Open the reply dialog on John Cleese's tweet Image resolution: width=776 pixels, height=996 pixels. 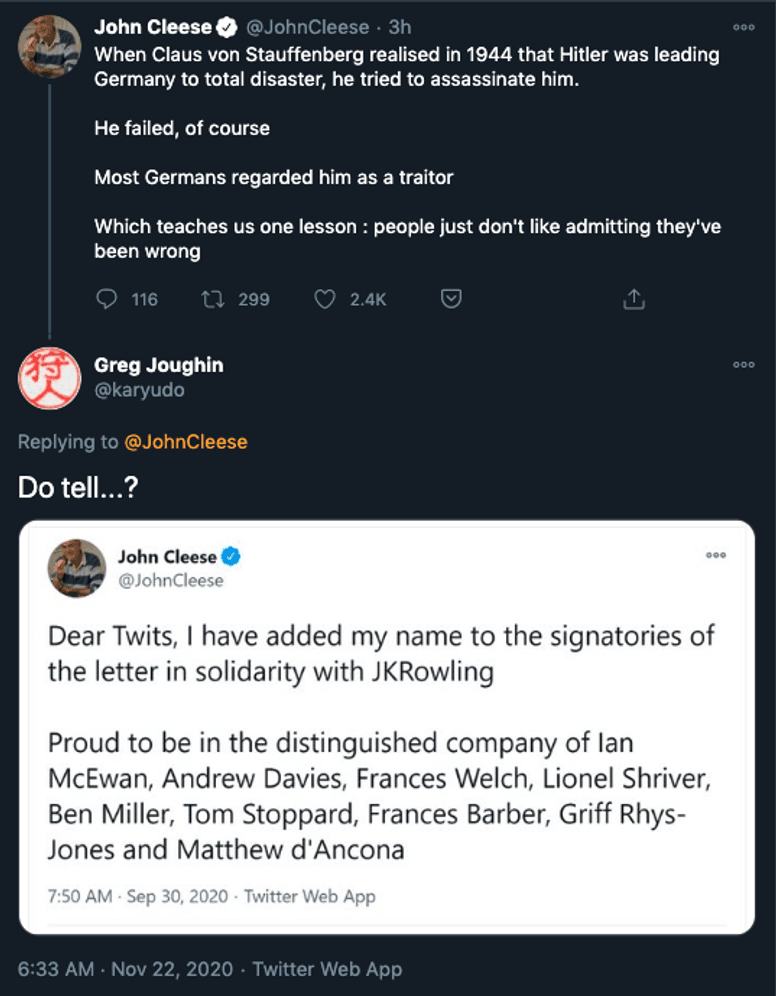[x=106, y=299]
